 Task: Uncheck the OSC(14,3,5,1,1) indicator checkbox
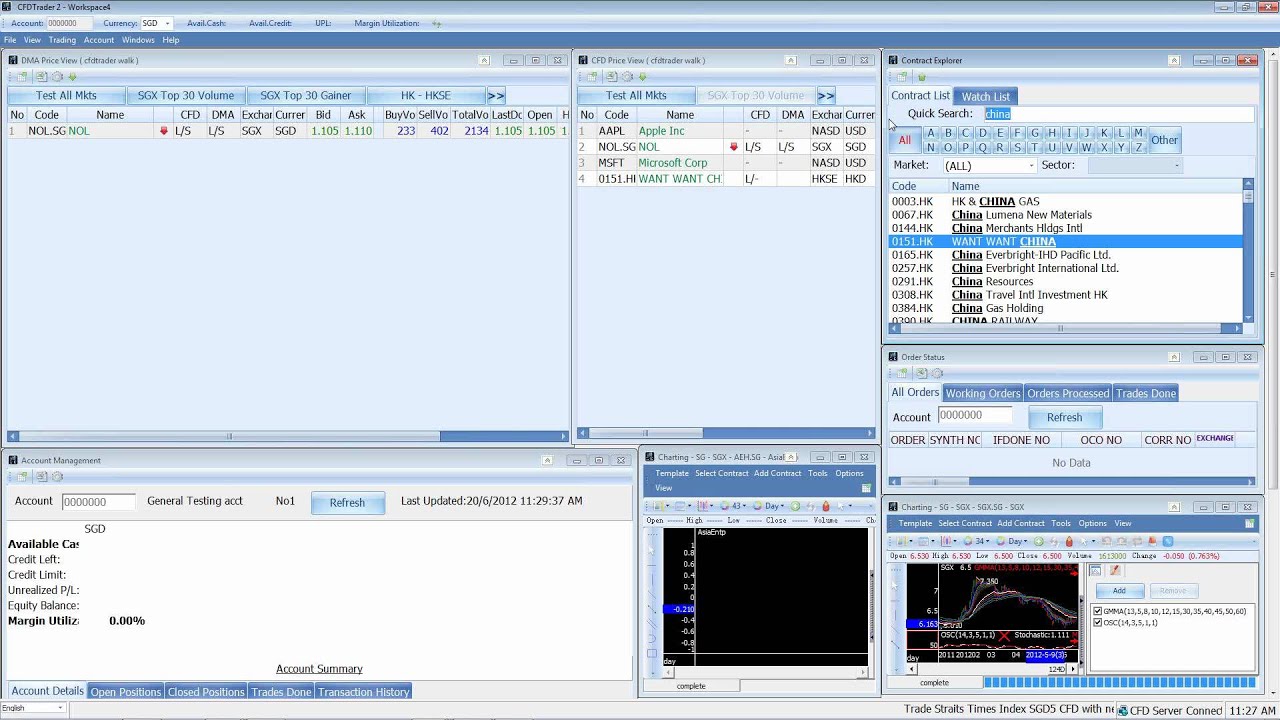coord(1097,622)
